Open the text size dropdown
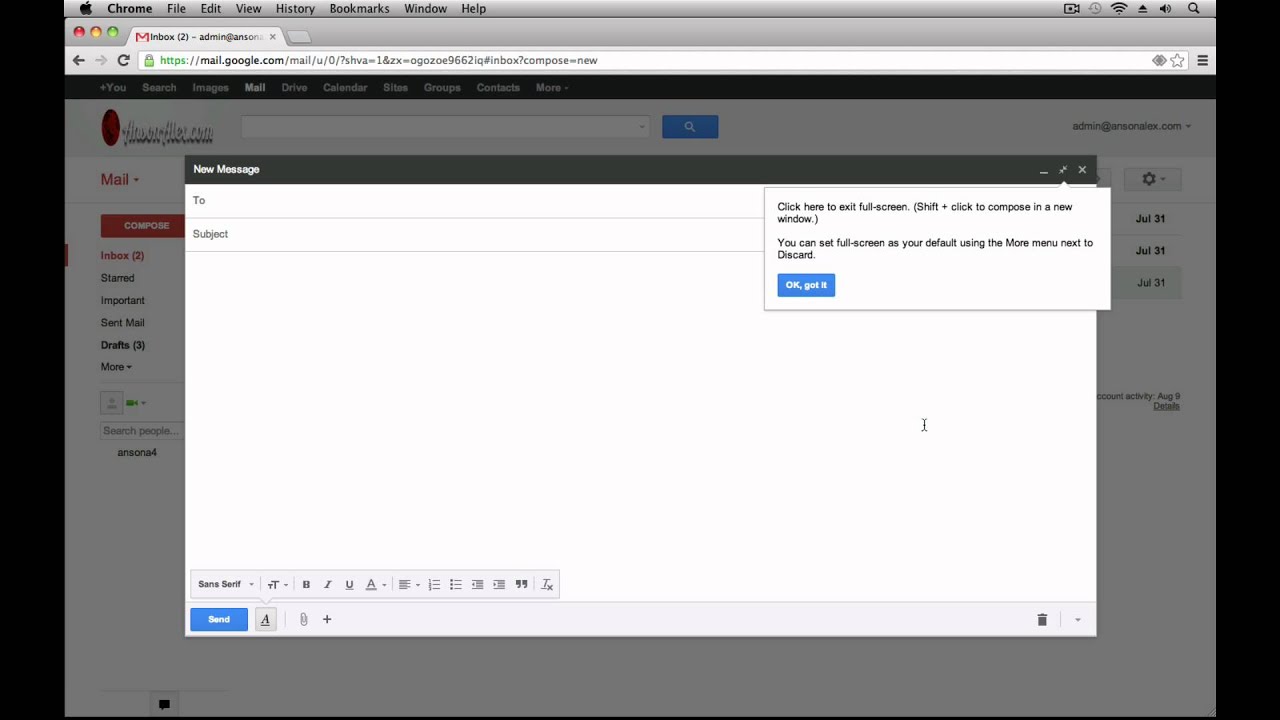The height and width of the screenshot is (720, 1280). pos(277,585)
